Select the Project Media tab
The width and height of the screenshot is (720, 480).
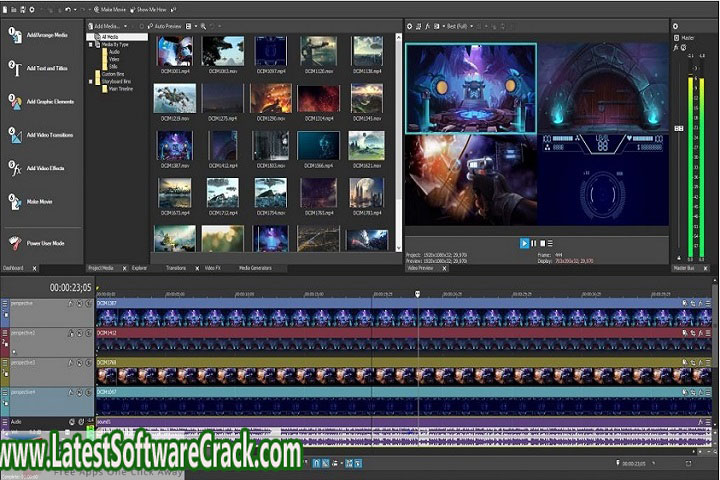(101, 268)
